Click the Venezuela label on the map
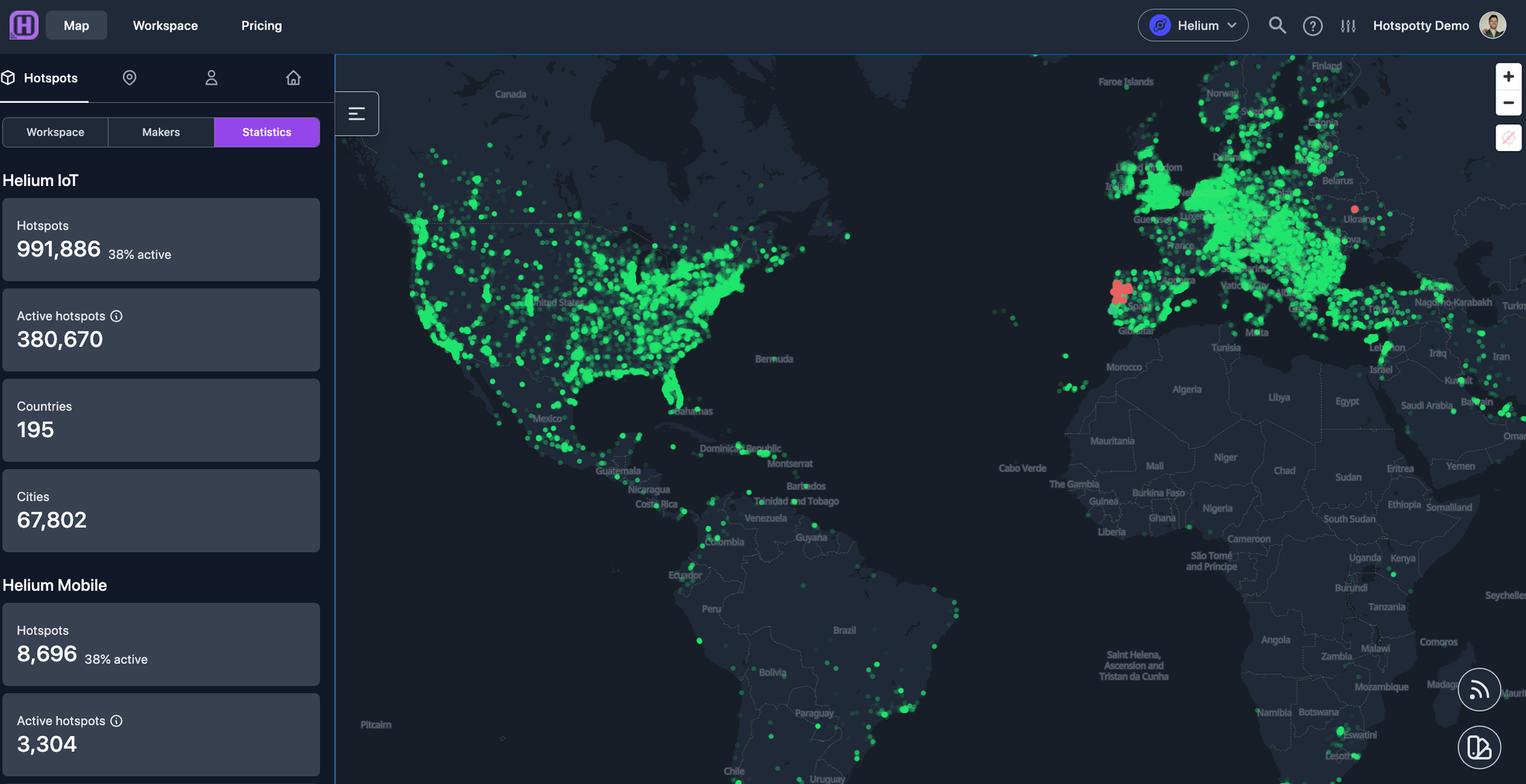The height and width of the screenshot is (784, 1526). coord(765,519)
